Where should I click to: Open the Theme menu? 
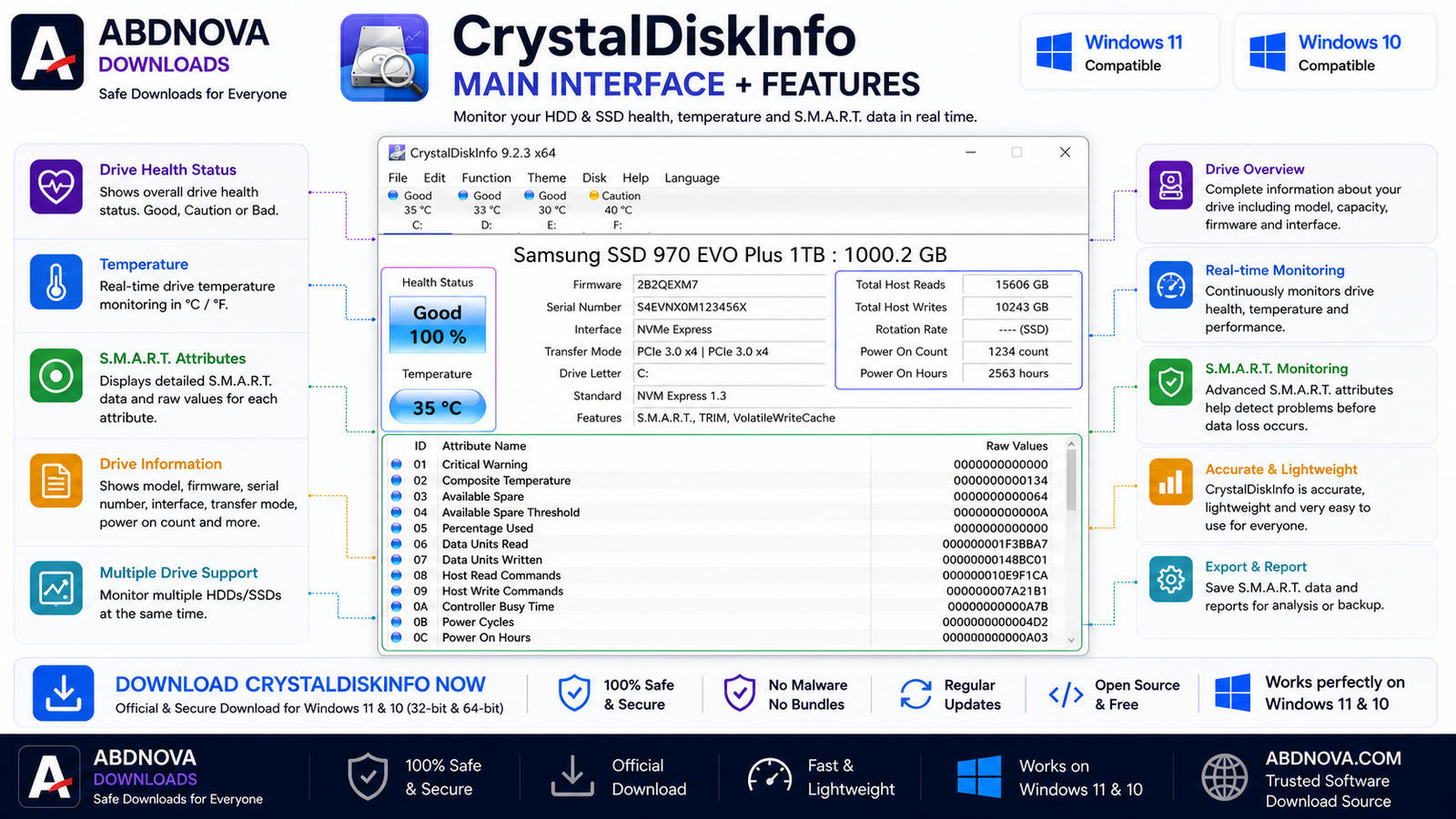coord(546,177)
